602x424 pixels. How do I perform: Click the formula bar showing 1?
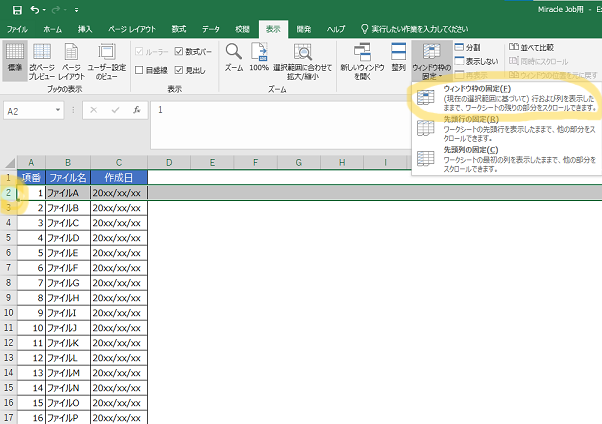pyautogui.click(x=280, y=125)
